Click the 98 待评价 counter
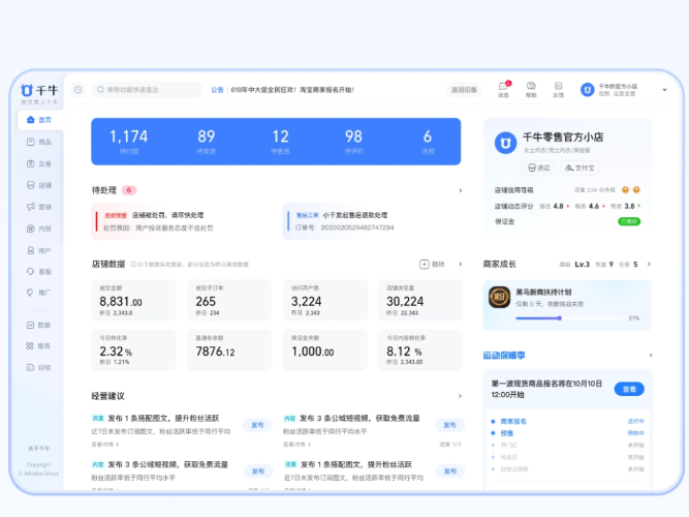 [354, 141]
